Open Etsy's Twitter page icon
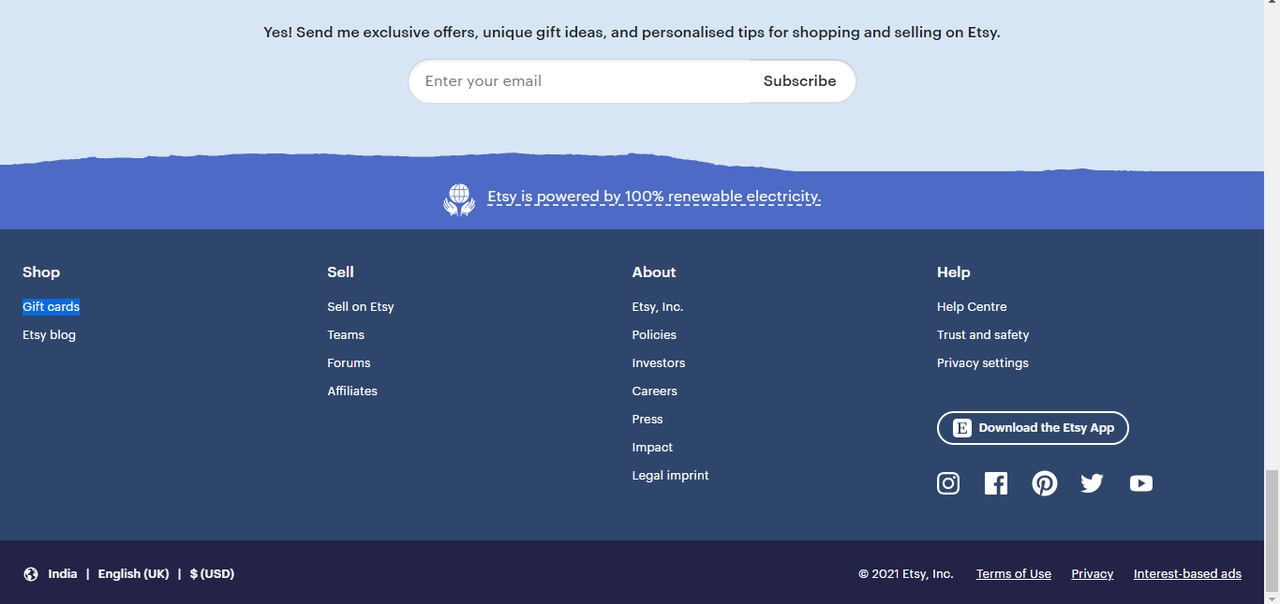This screenshot has width=1280, height=604. pos(1092,484)
